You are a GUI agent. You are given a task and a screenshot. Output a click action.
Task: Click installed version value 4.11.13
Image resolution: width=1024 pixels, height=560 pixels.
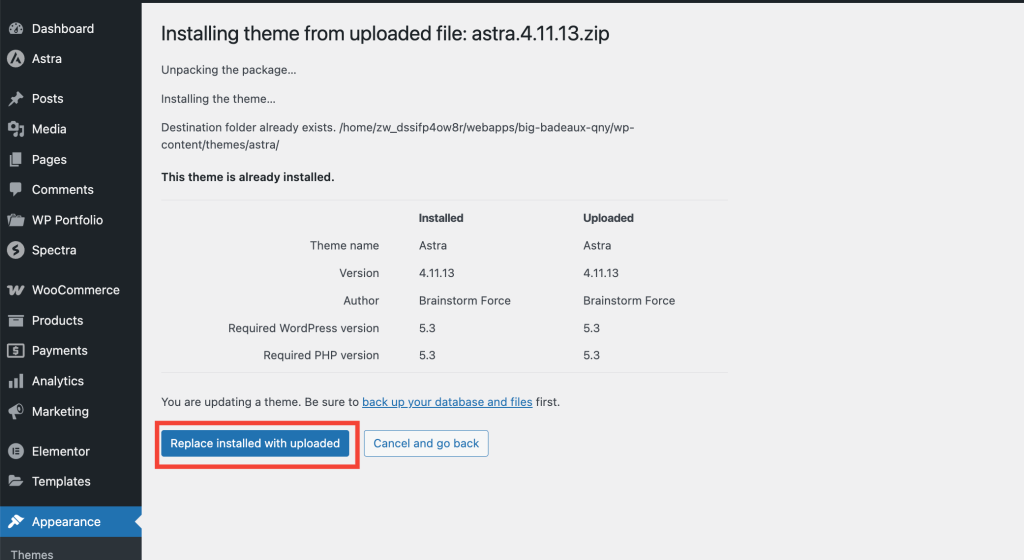(436, 273)
